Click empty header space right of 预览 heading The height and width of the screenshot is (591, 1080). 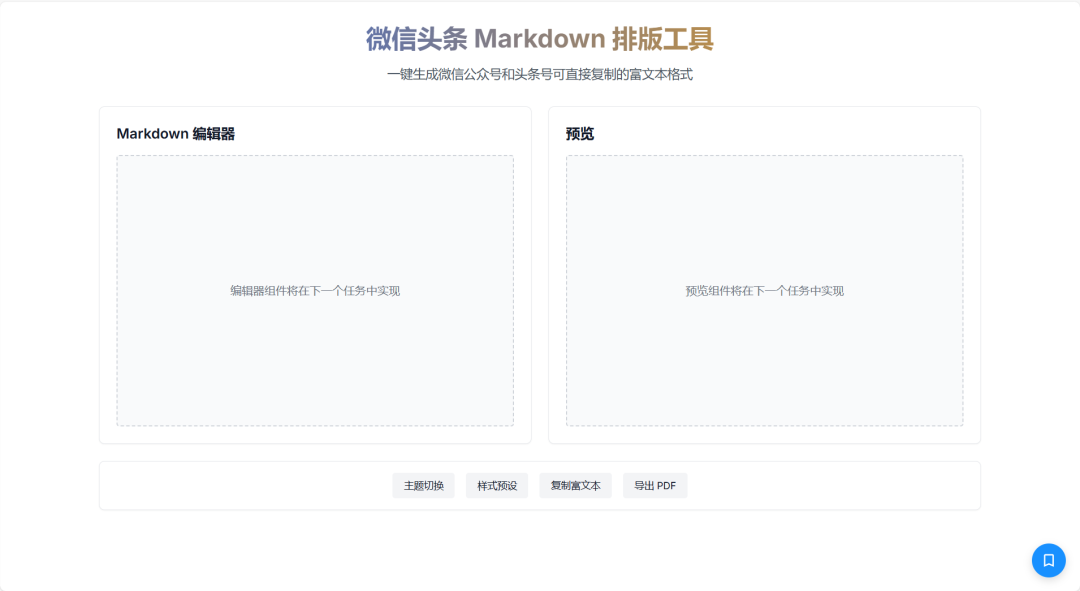pyautogui.click(x=780, y=134)
